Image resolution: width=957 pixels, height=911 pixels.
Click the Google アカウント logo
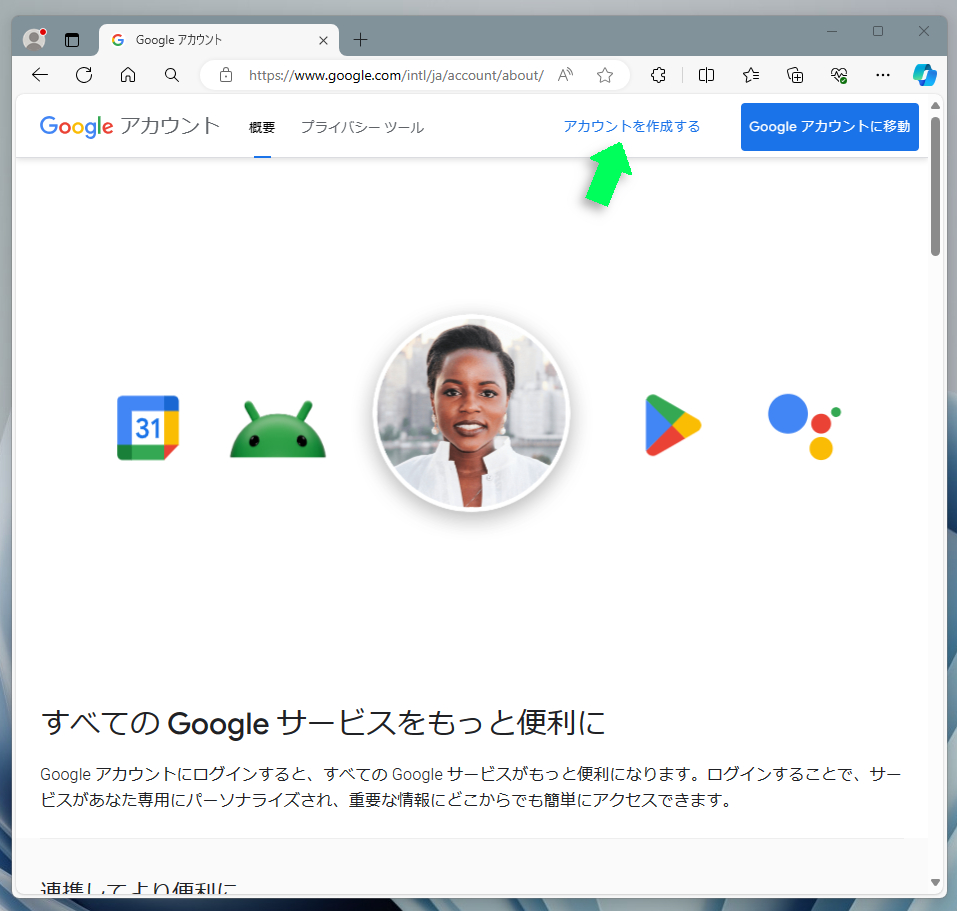129,126
